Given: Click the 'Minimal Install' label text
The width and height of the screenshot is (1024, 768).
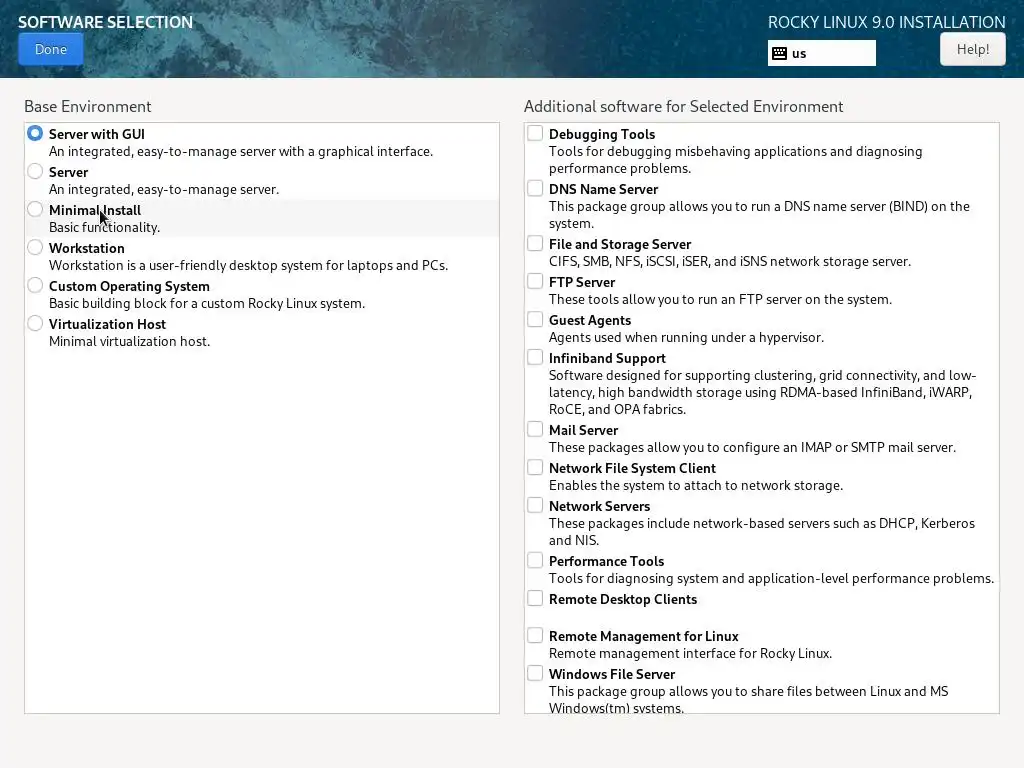Looking at the screenshot, I should (x=95, y=210).
